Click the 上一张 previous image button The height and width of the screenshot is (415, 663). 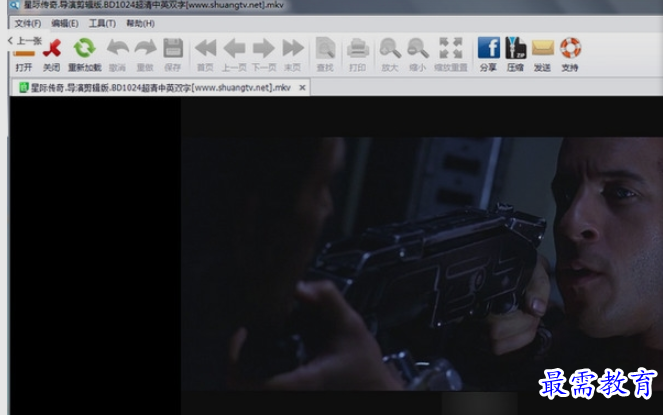(x=25, y=41)
